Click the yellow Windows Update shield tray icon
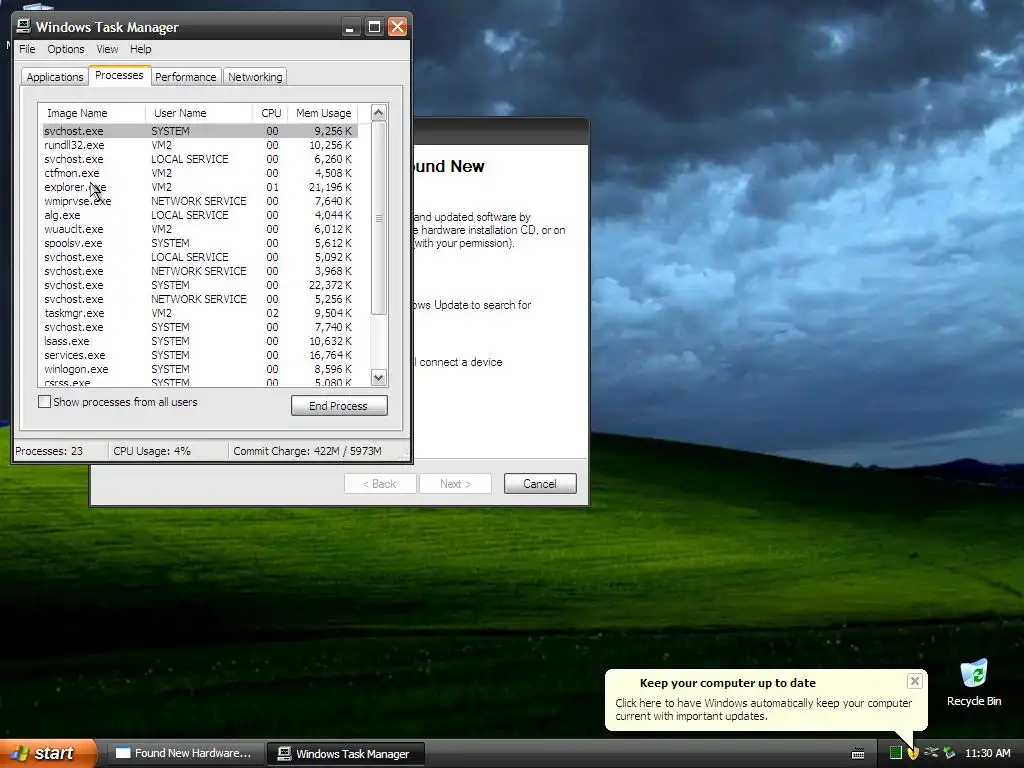1024x768 pixels. pos(913,753)
